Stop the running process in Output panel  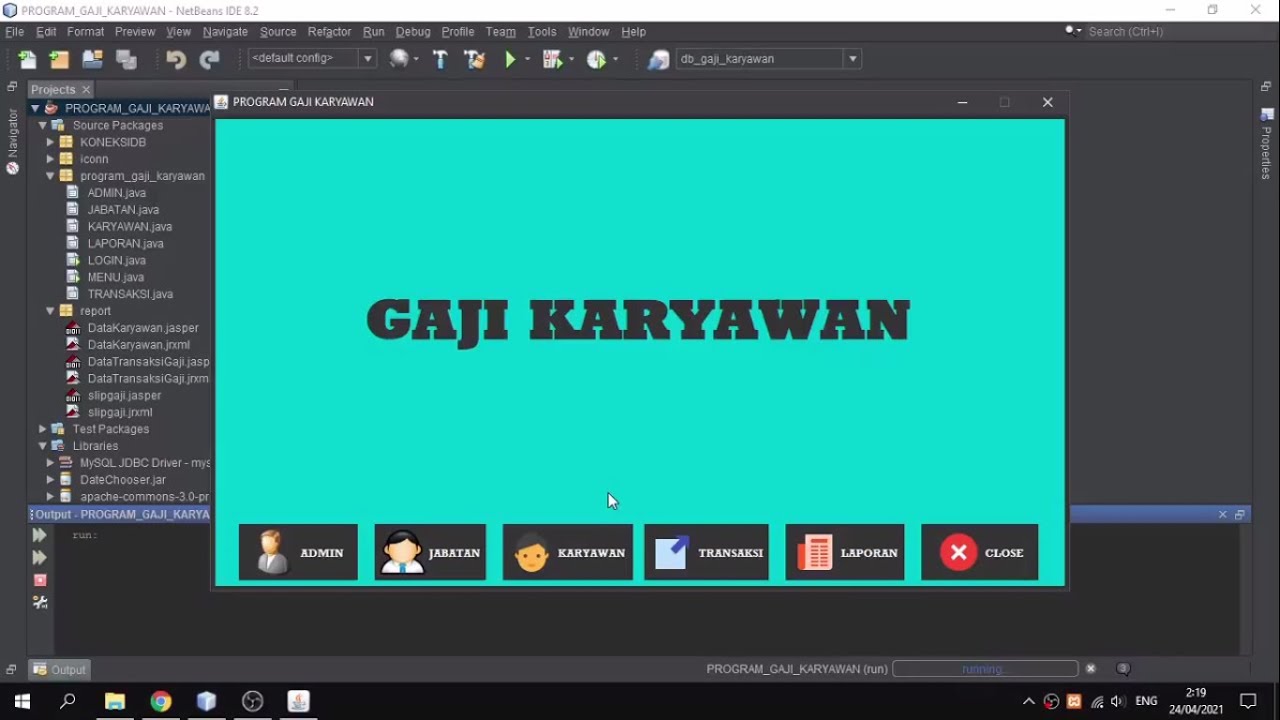[x=40, y=580]
